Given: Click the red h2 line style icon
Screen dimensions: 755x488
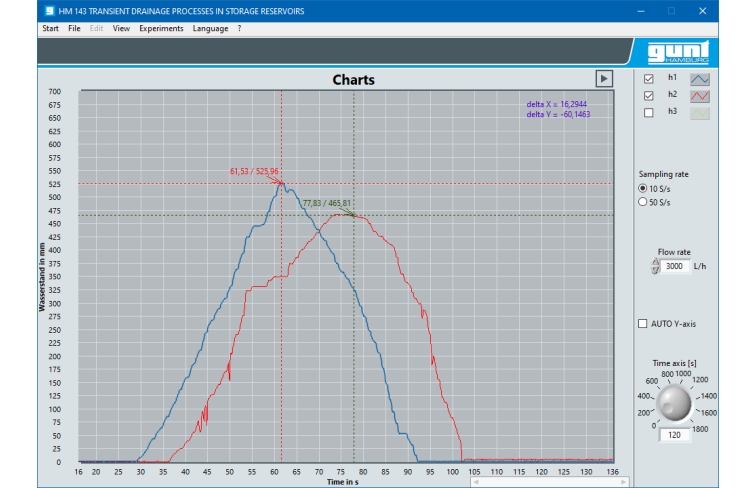Looking at the screenshot, I should click(x=700, y=96).
